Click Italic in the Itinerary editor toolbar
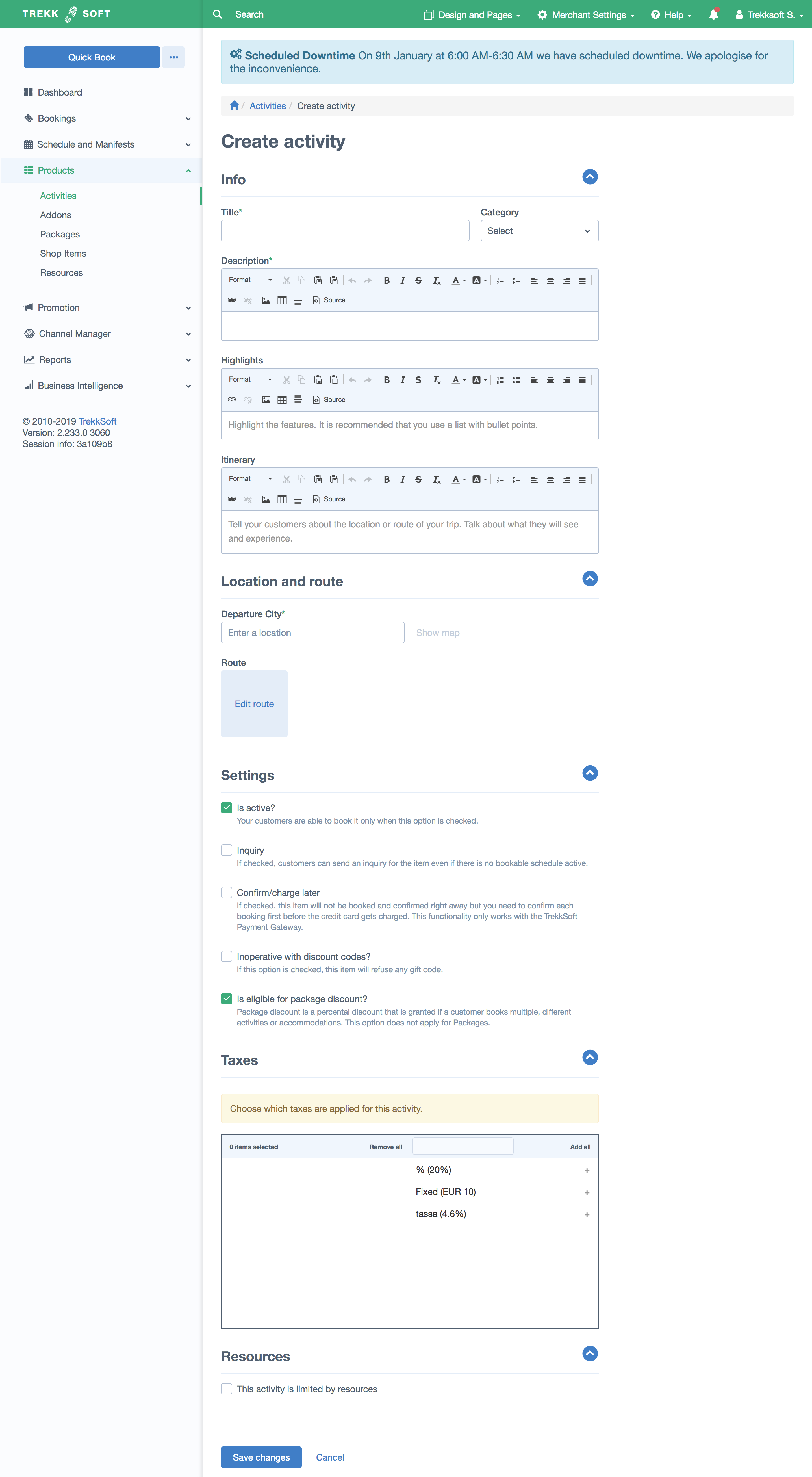 [402, 479]
